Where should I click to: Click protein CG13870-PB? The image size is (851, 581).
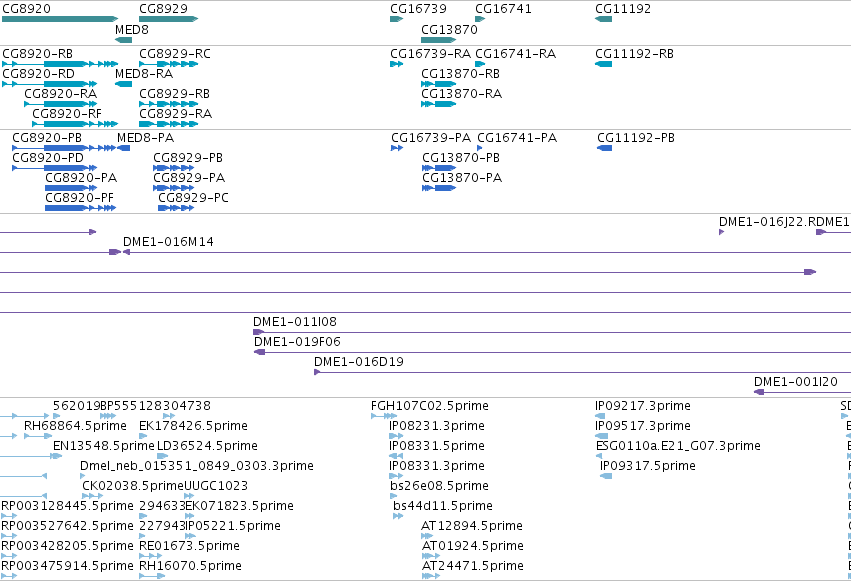click(x=461, y=158)
